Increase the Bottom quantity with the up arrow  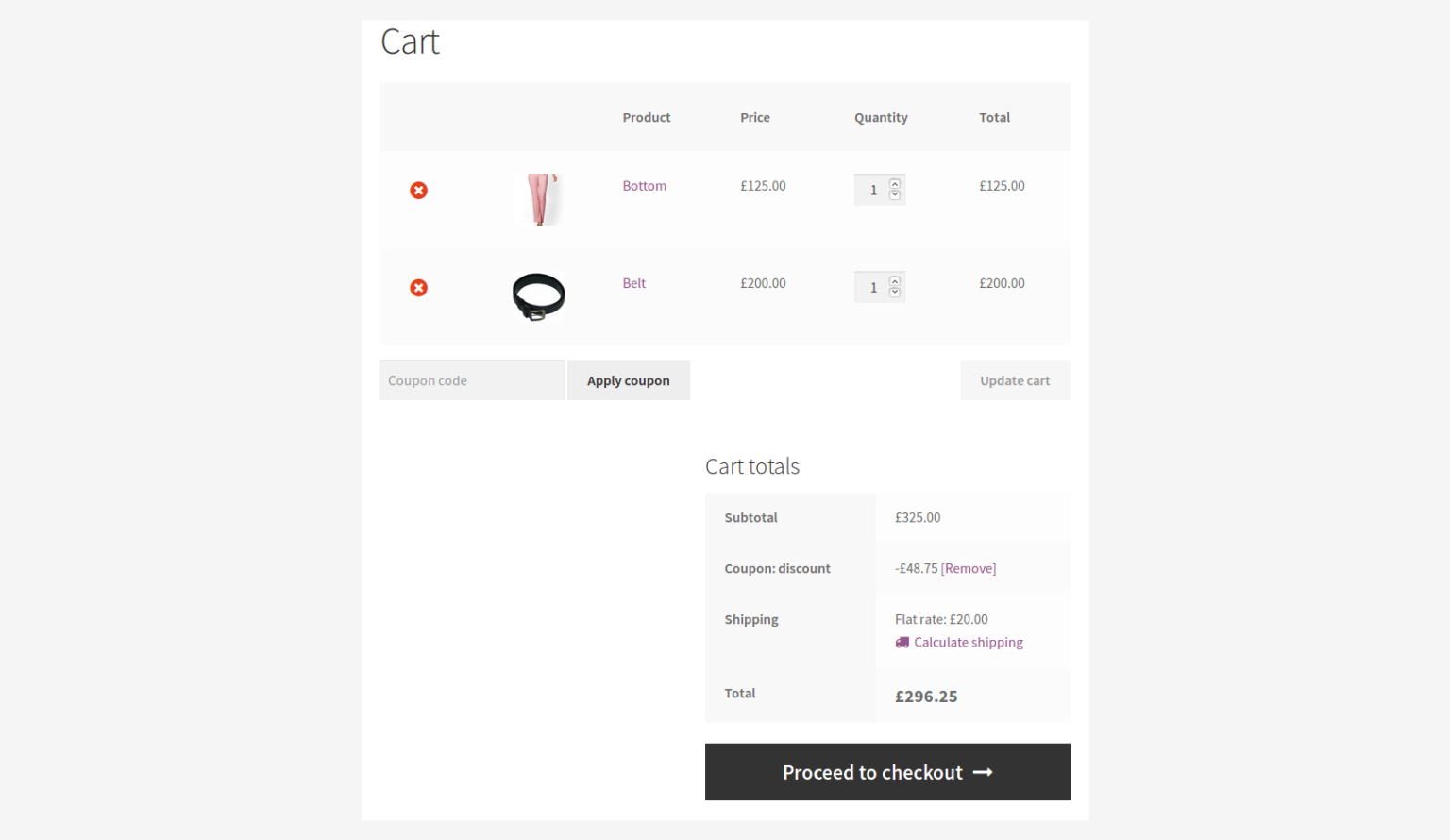click(x=894, y=184)
